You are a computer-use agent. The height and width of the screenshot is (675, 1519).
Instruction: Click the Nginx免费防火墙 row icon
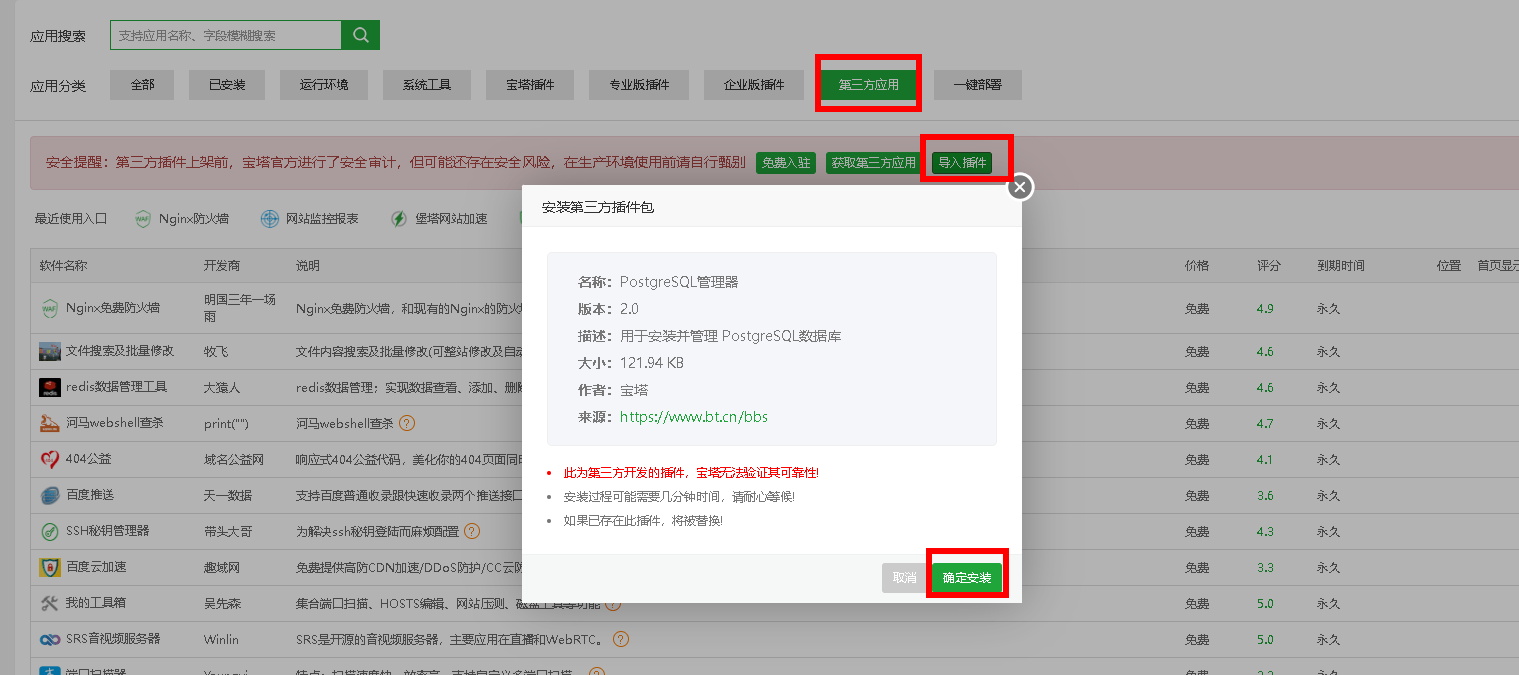(x=50, y=309)
